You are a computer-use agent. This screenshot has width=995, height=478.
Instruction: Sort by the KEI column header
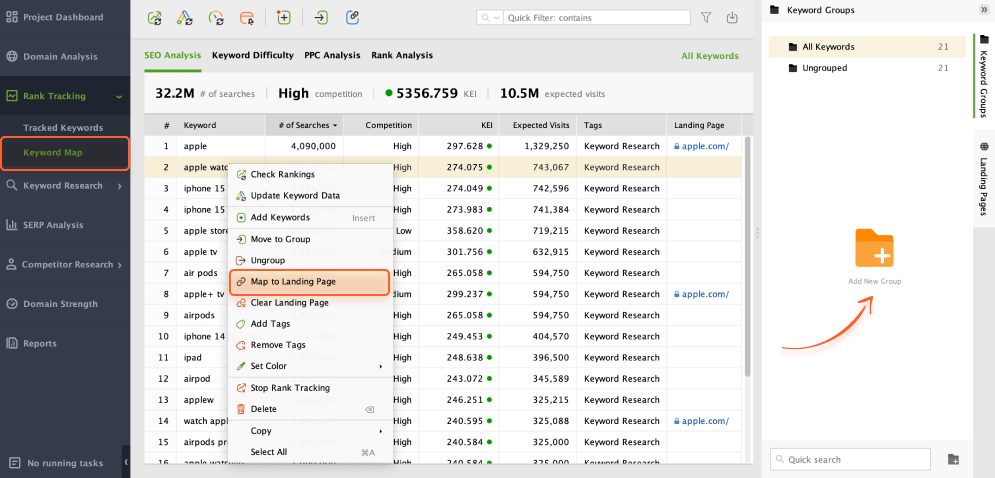tap(459, 125)
